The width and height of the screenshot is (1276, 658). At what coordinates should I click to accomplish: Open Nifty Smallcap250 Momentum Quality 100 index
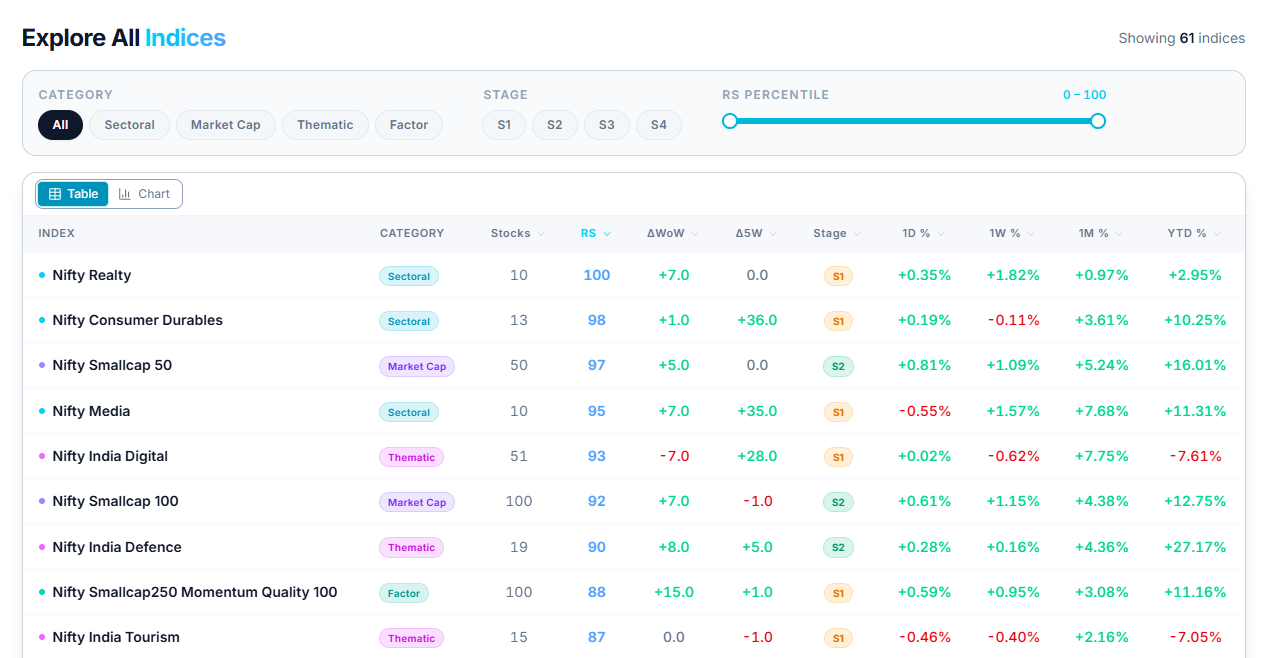pyautogui.click(x=195, y=592)
